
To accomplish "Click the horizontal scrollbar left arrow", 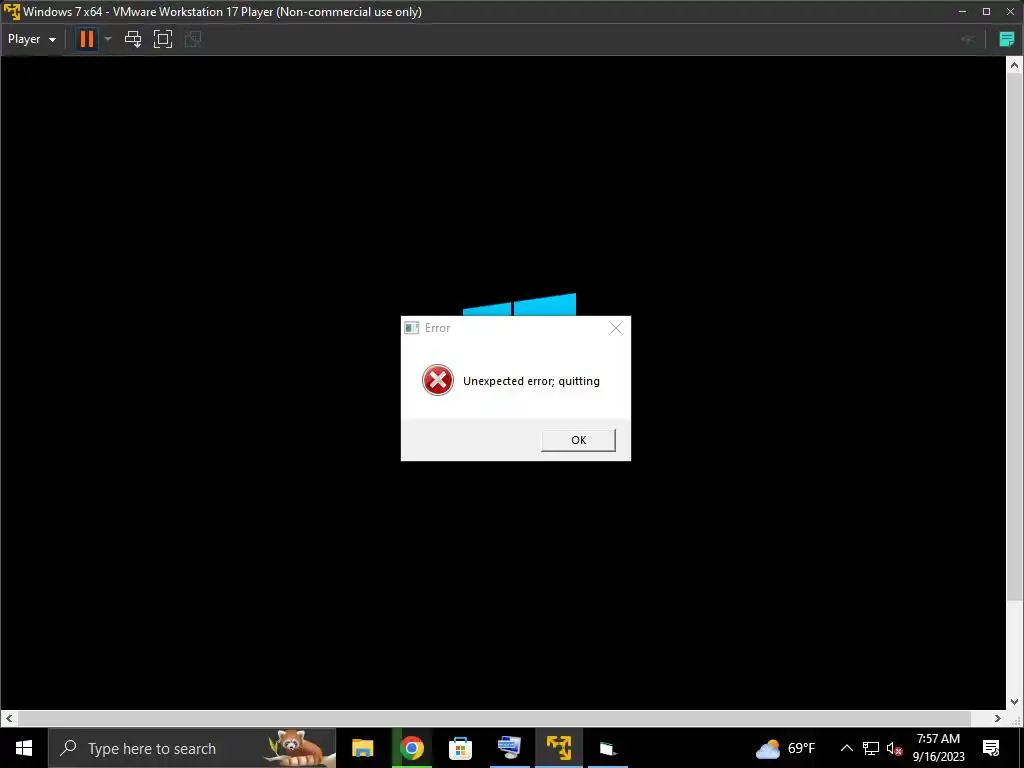I will [x=8, y=718].
